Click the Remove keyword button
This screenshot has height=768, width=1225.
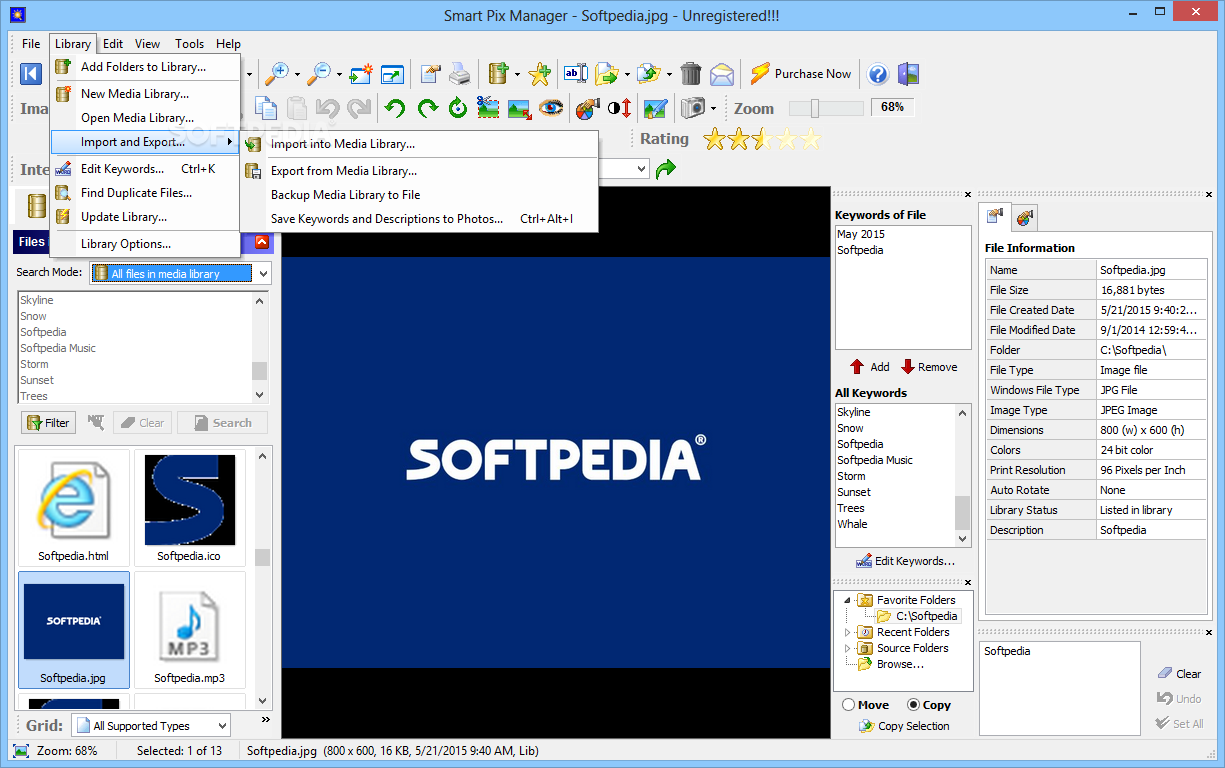[x=929, y=367]
